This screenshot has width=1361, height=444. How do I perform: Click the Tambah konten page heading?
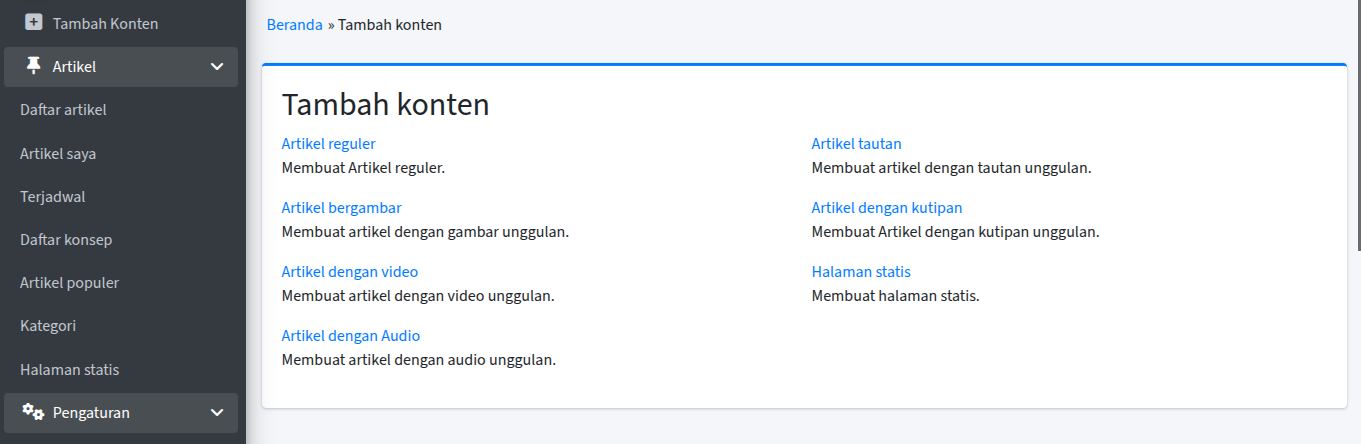tap(386, 105)
